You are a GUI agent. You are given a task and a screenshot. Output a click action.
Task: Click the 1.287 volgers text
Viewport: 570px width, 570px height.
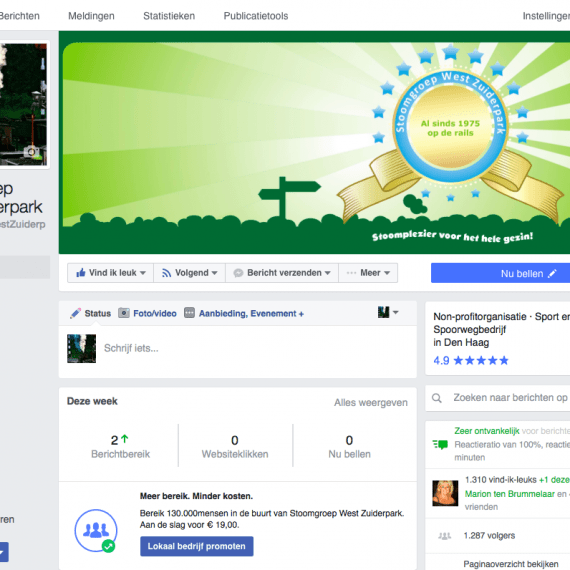pos(489,535)
